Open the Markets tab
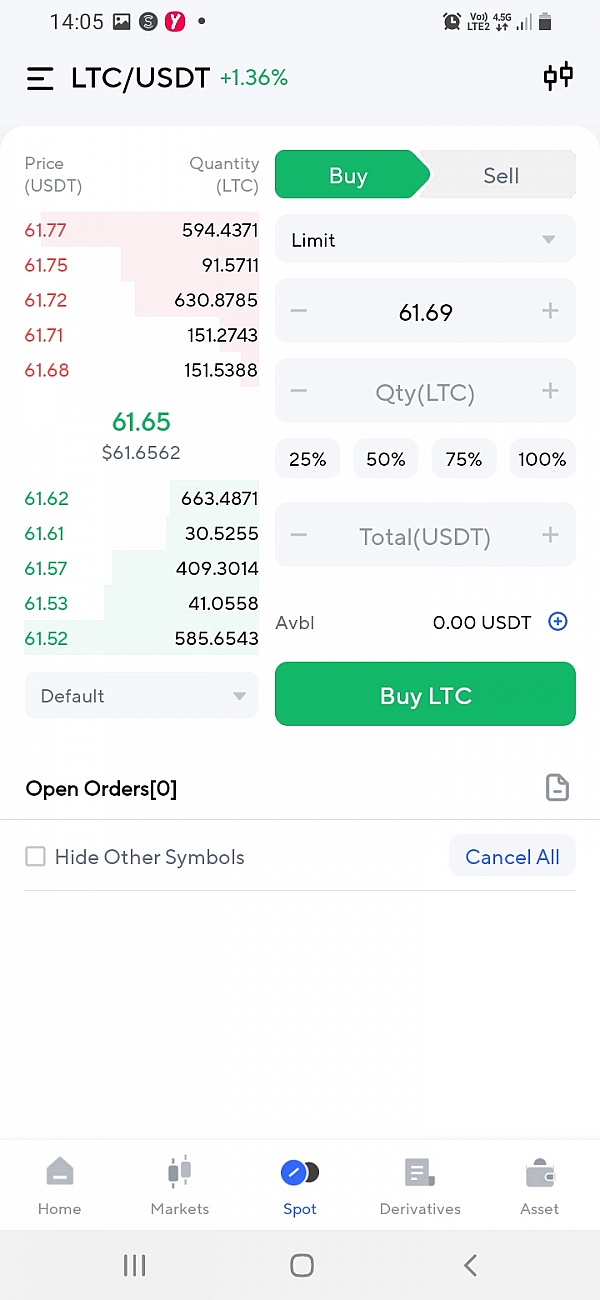 [x=180, y=1187]
